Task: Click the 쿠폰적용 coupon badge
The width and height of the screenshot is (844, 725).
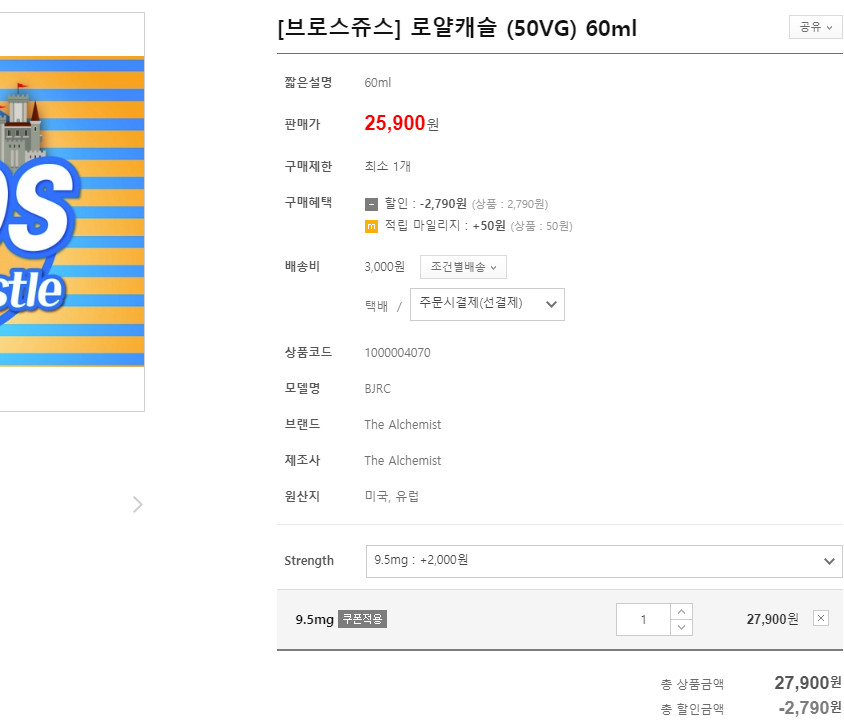Action: tap(362, 619)
